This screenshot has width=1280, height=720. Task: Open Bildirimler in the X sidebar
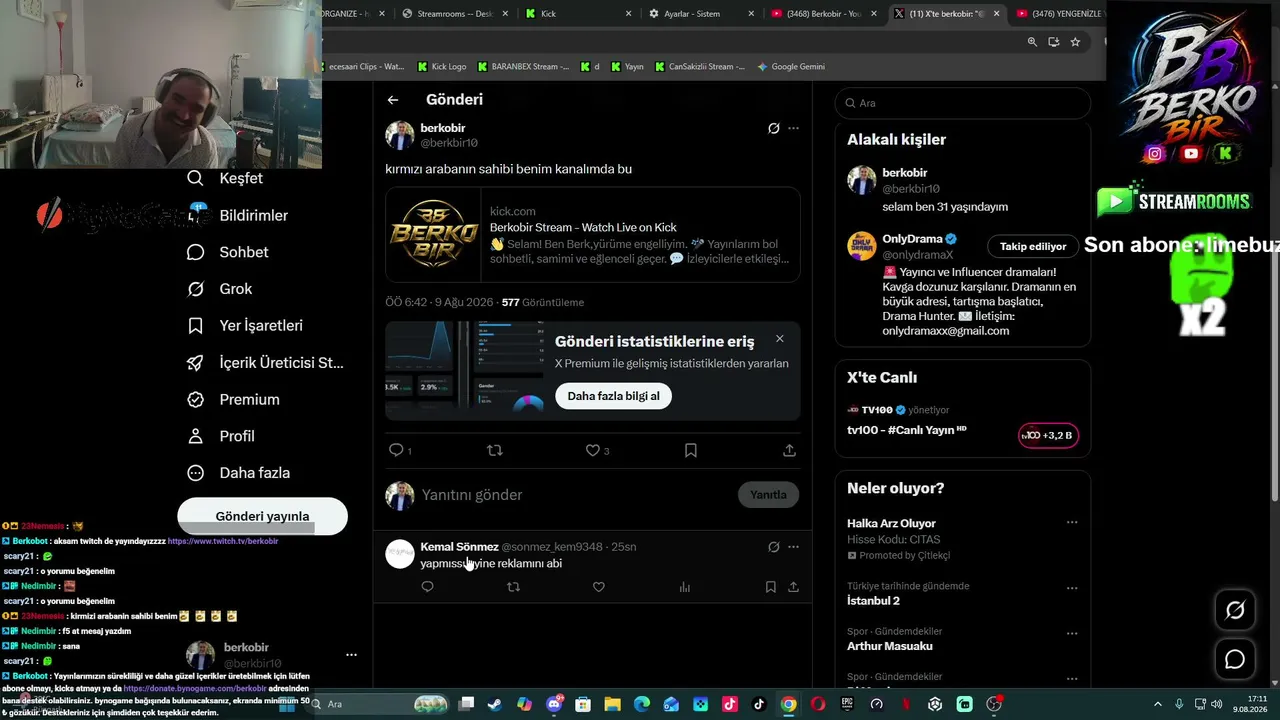pyautogui.click(x=238, y=215)
